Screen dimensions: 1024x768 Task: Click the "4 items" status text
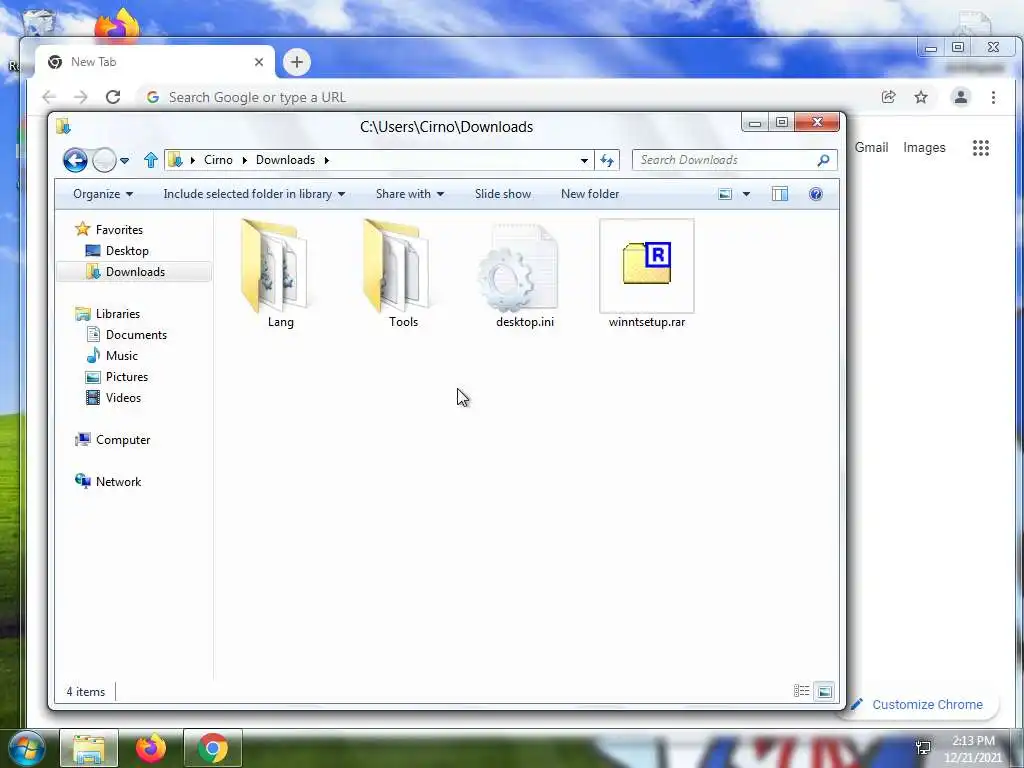86,692
